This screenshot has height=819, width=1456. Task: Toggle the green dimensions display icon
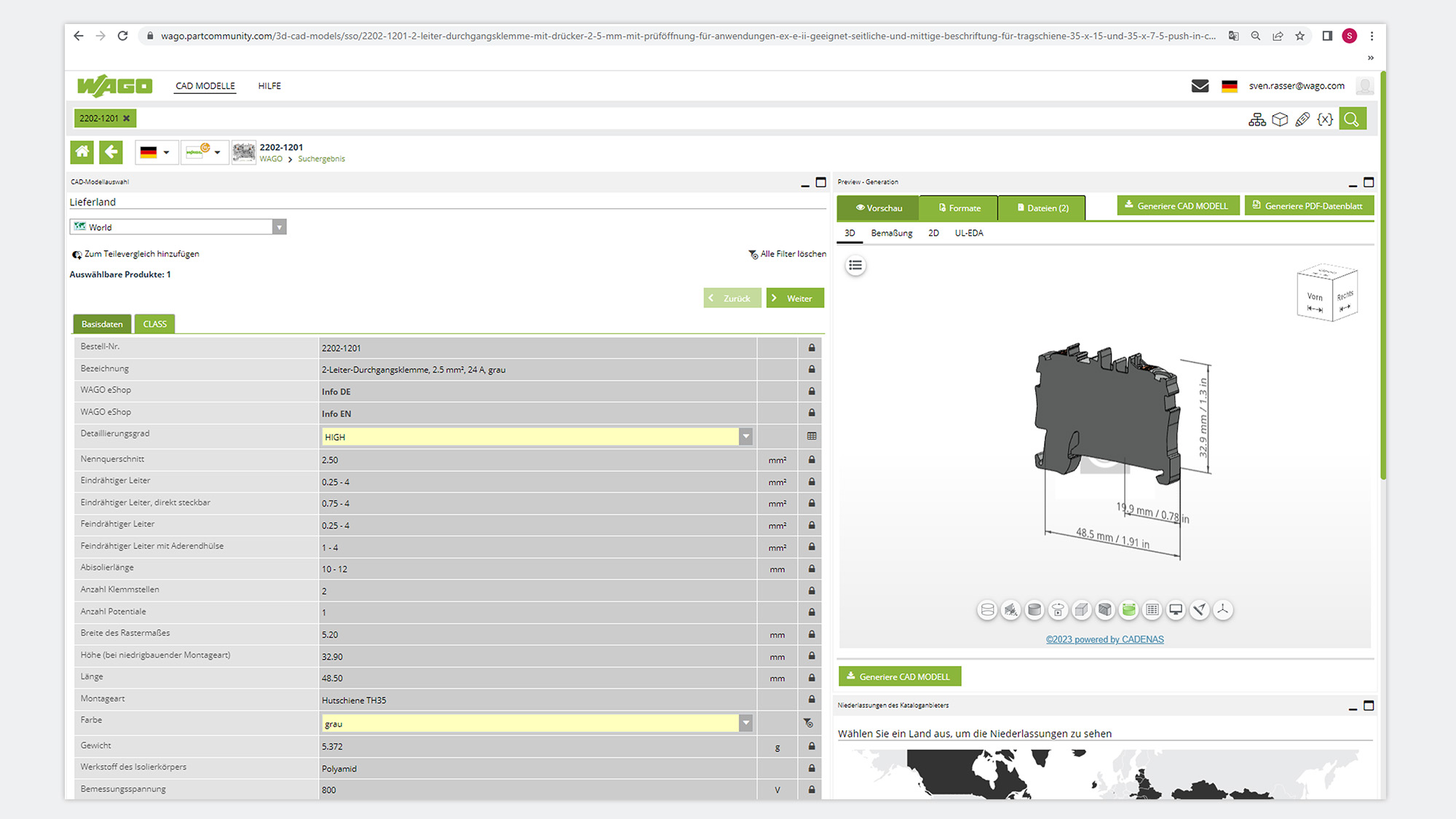pos(1128,610)
